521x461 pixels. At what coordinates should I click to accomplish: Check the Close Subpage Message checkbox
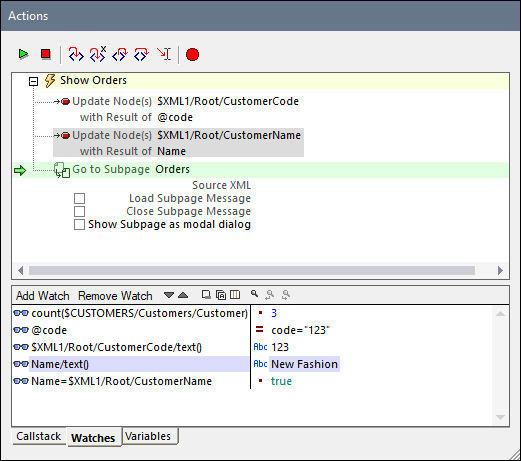coord(79,211)
